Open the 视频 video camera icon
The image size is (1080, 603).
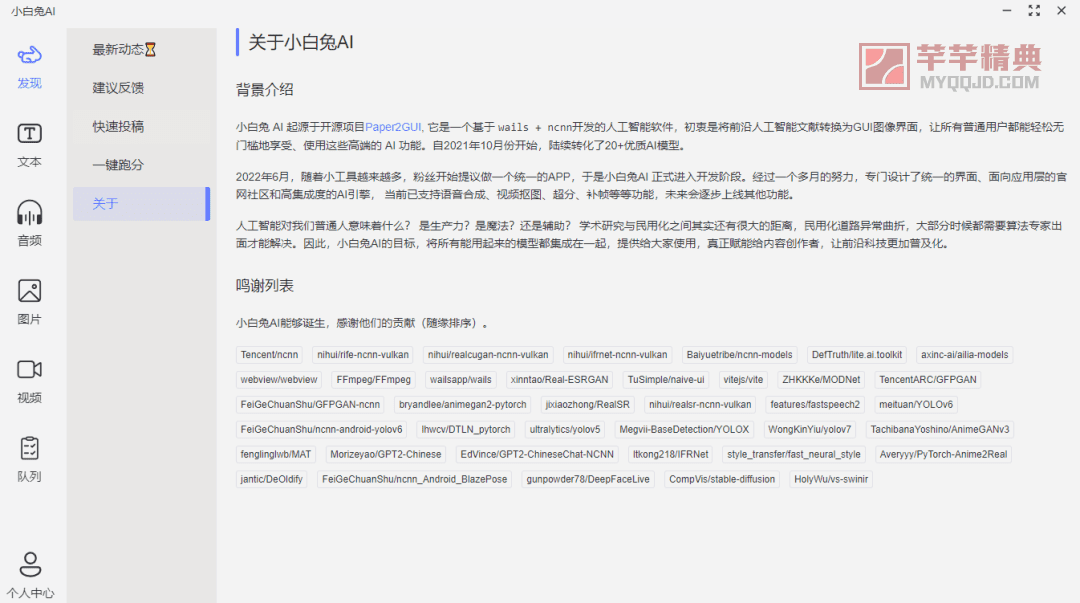coord(30,369)
